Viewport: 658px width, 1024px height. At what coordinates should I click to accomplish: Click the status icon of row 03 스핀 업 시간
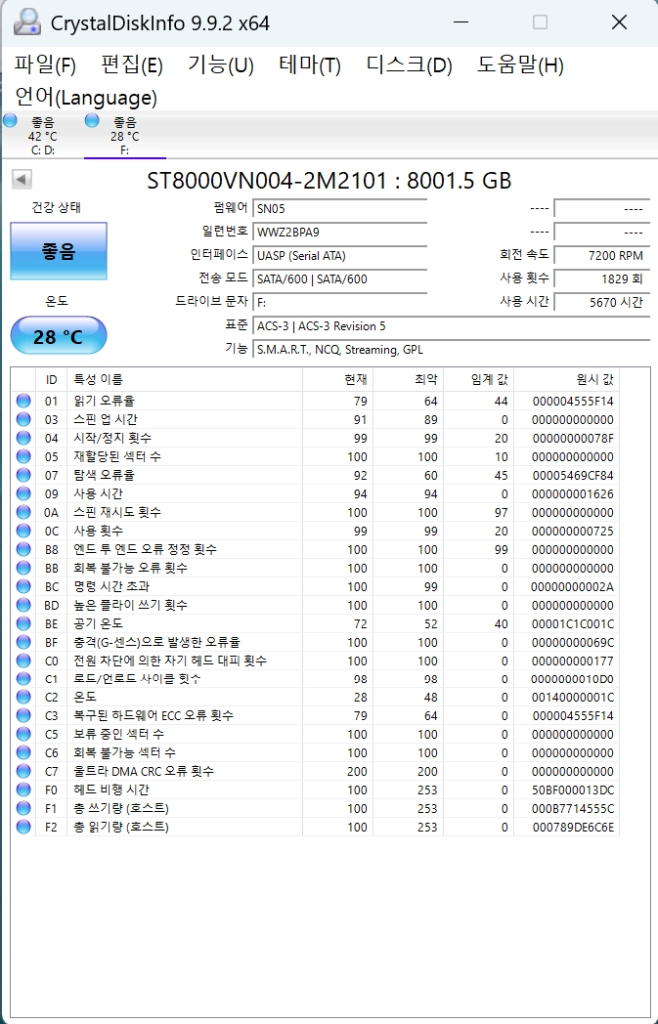24,419
